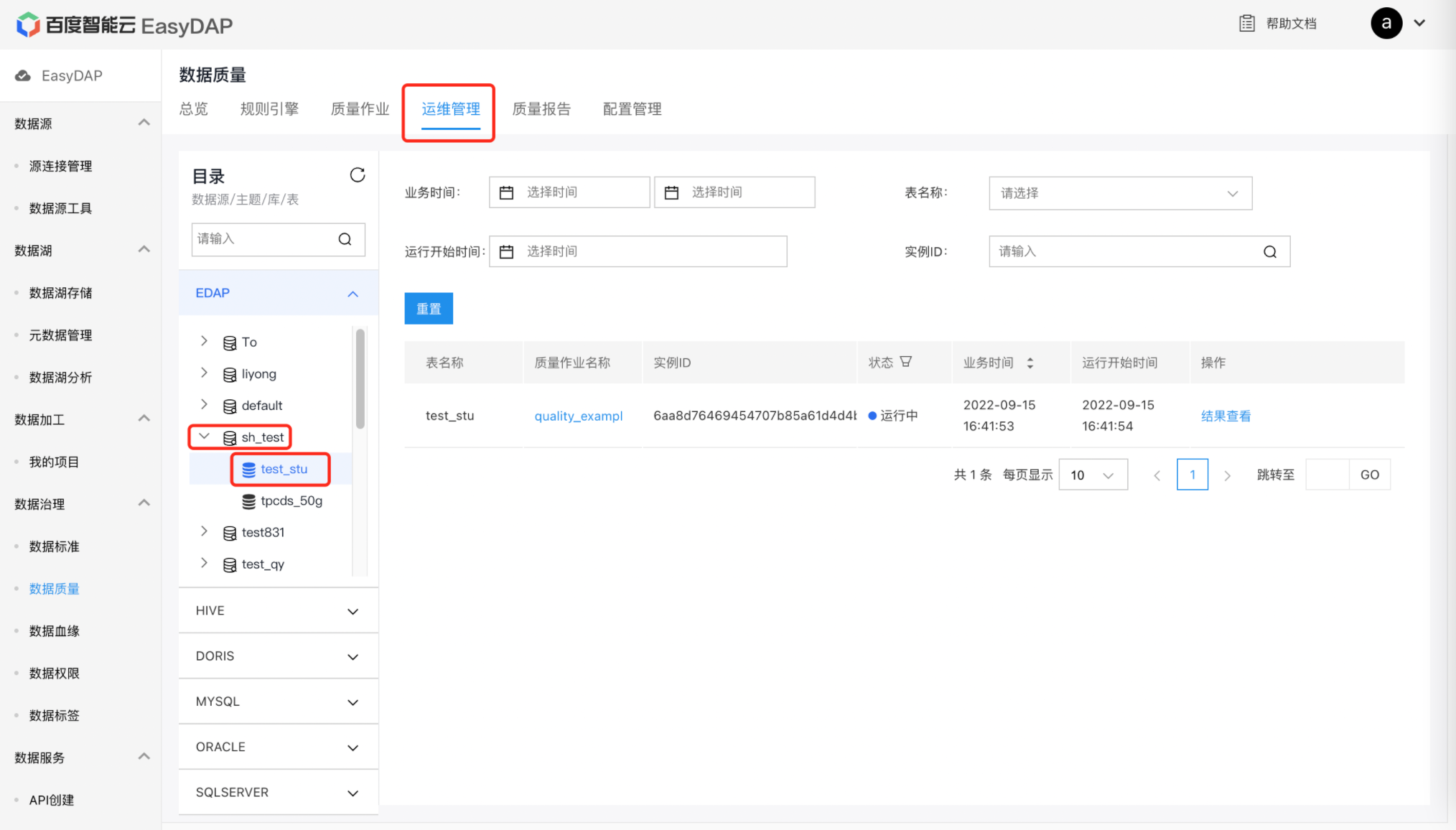1456x830 pixels.
Task: Switch to the 质量报告 tab
Action: (x=541, y=109)
